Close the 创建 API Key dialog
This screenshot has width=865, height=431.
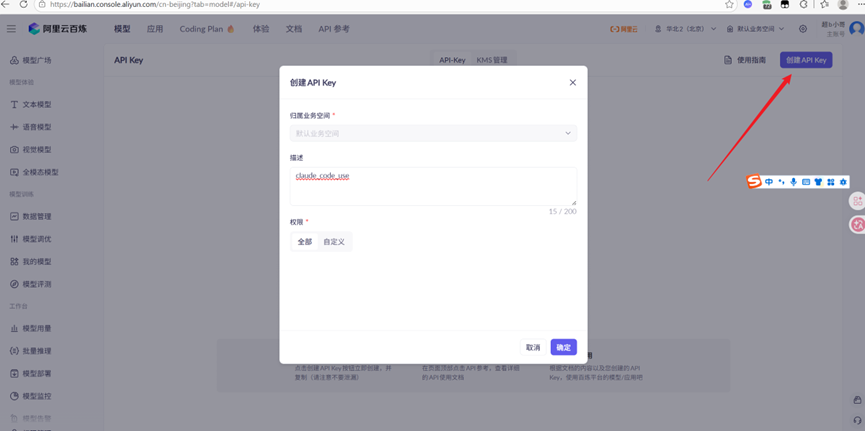[x=573, y=82]
